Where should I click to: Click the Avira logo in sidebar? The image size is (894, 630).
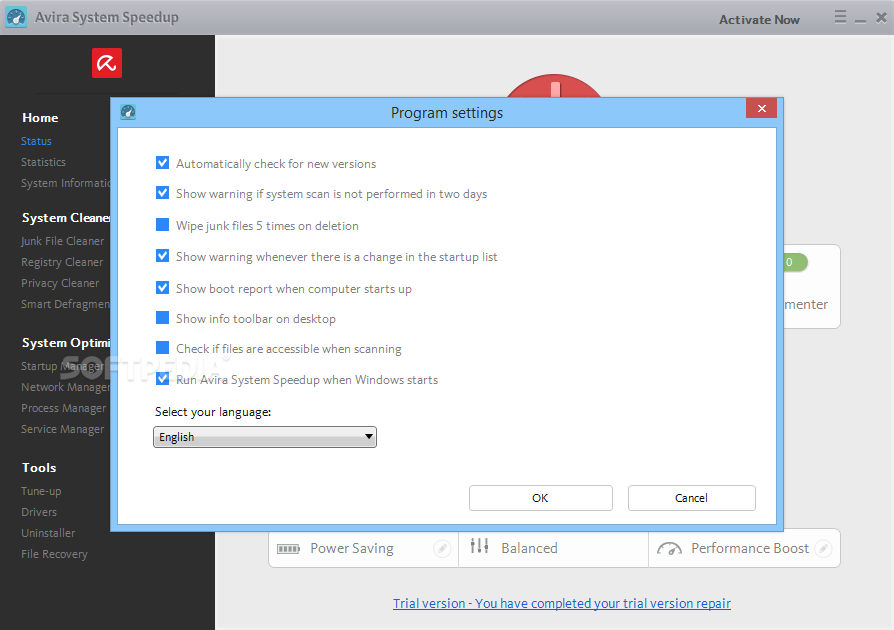click(107, 63)
